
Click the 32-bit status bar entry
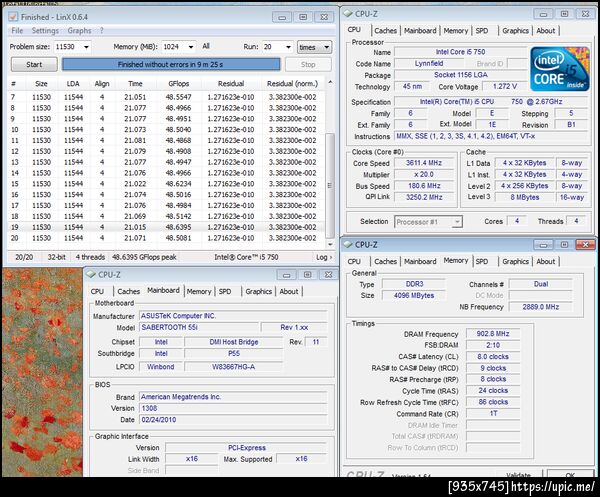point(56,257)
